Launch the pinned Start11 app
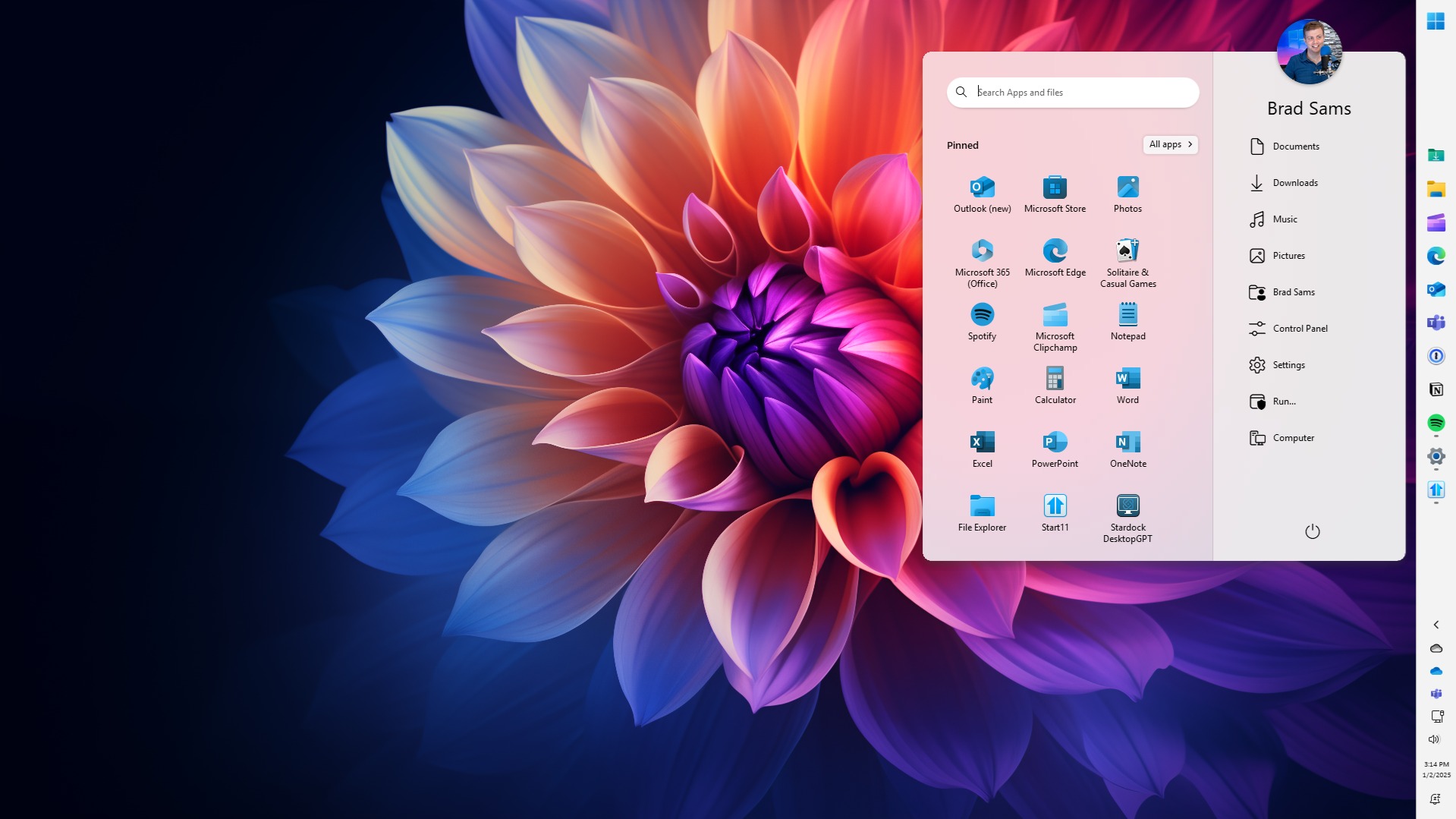Screen dimensions: 1456x819 [x=1055, y=514]
